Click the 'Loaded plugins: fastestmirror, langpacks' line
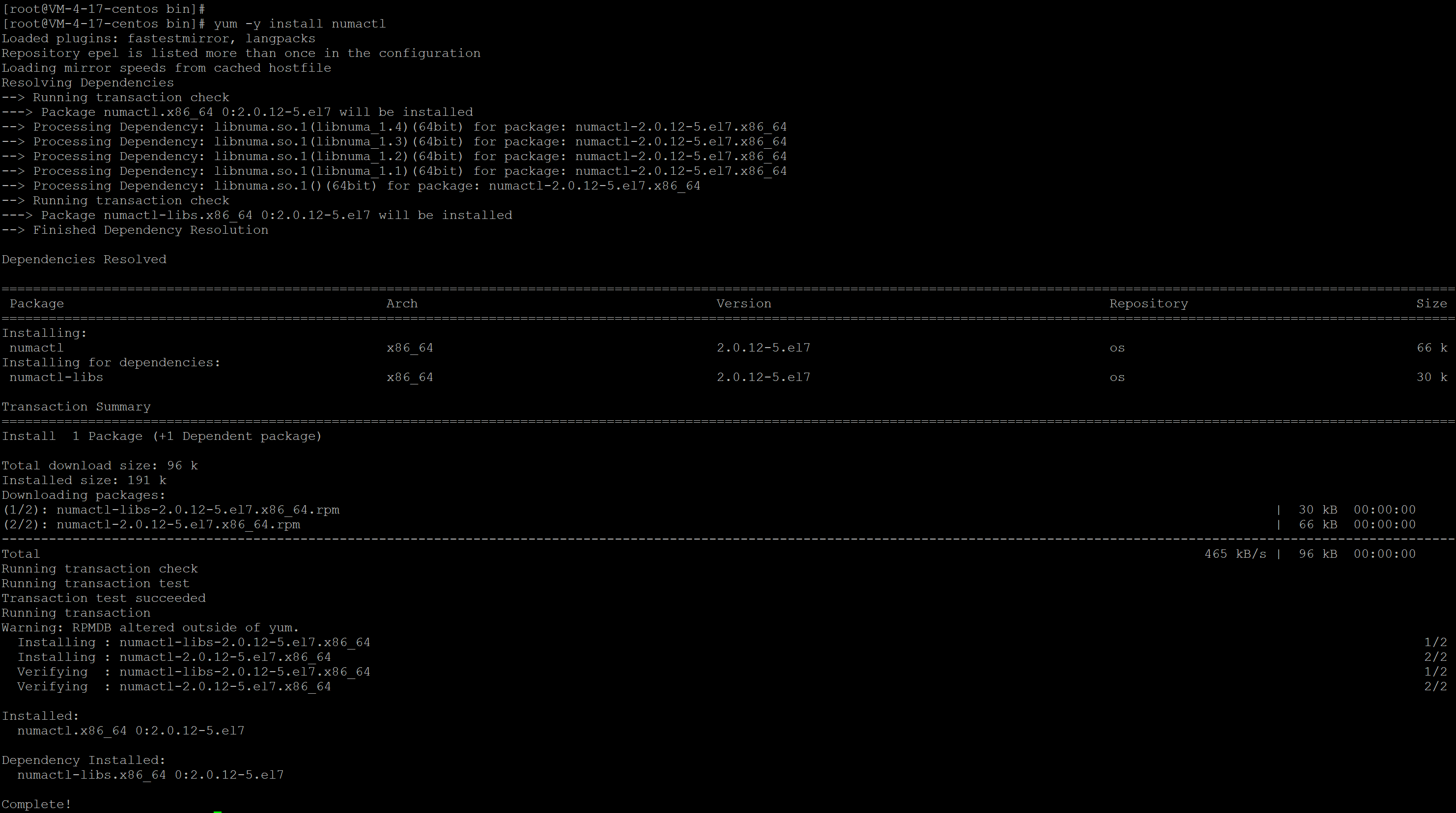 pos(158,38)
